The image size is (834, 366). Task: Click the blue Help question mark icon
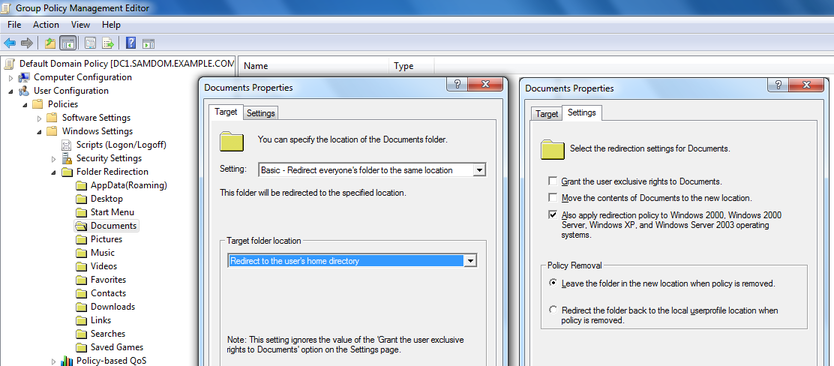coord(131,43)
